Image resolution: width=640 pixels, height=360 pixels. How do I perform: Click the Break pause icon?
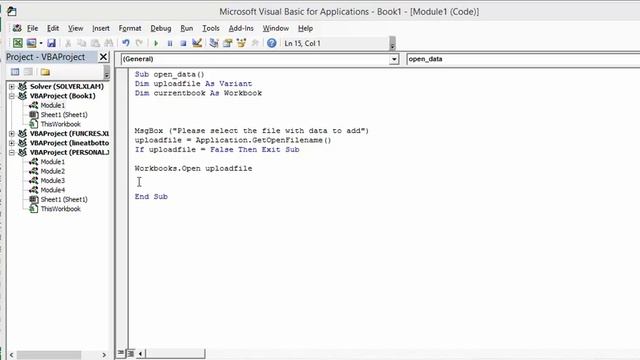click(x=170, y=43)
